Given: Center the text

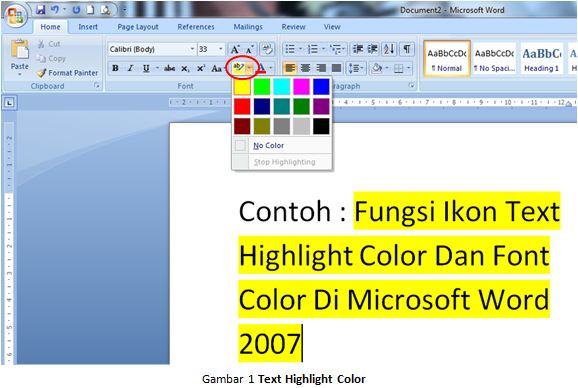Looking at the screenshot, I should [x=306, y=68].
